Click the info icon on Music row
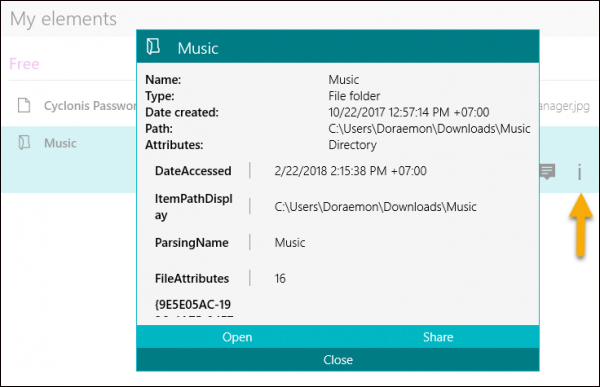 [579, 172]
